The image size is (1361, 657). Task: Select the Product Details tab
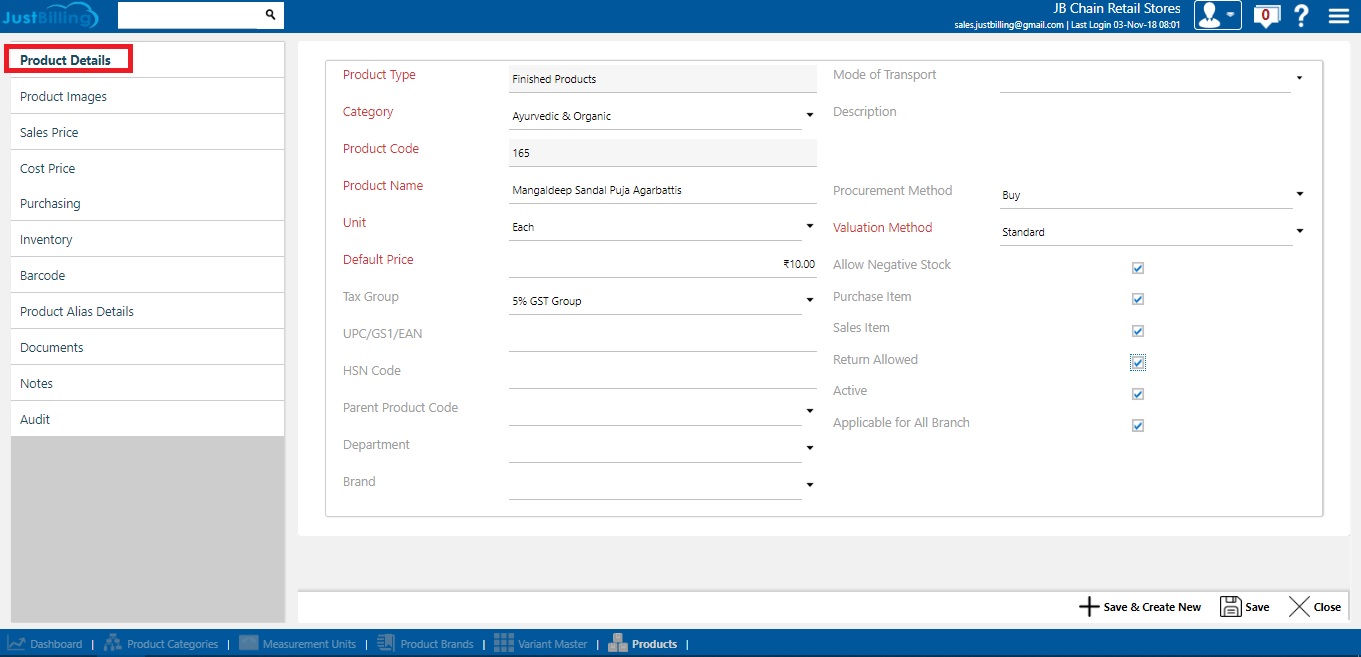point(147,60)
